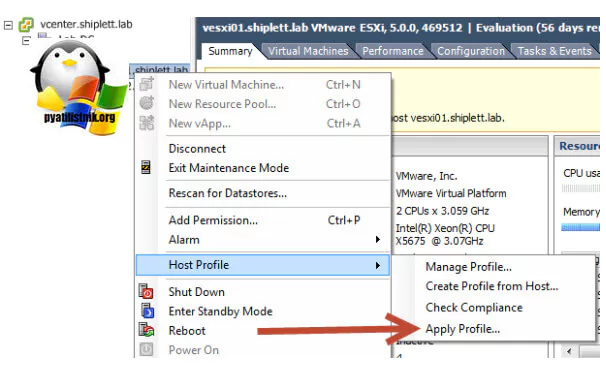Click the New Virtual Machine icon
This screenshot has width=606, height=366.
(147, 84)
